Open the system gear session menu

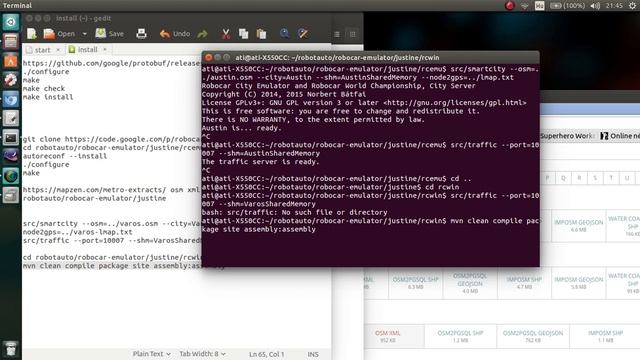[x=632, y=6]
